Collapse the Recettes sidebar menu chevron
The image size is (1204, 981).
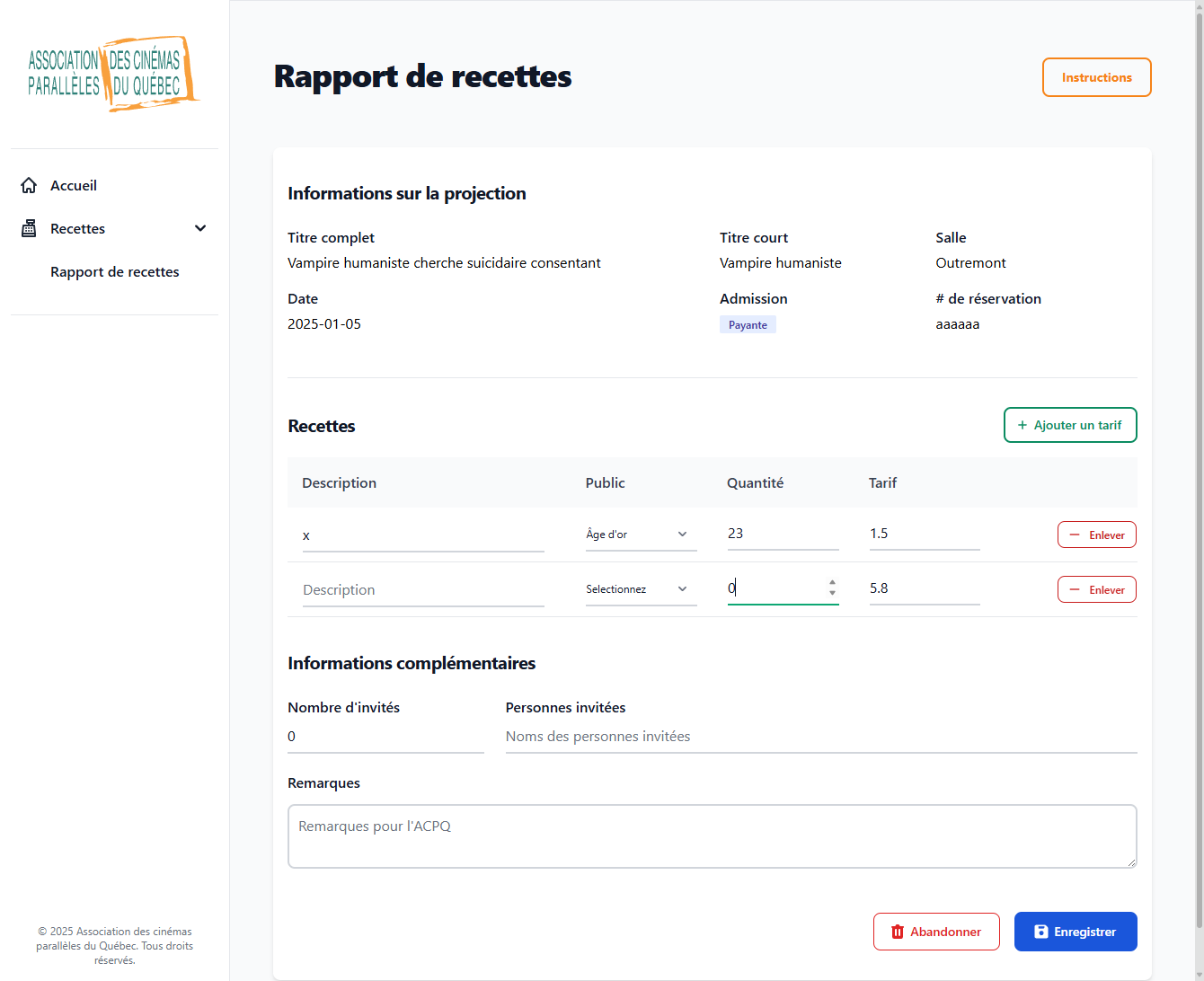(x=200, y=228)
